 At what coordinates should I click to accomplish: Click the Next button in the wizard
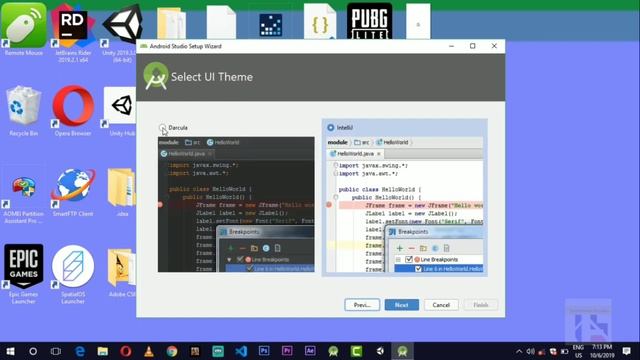402,305
